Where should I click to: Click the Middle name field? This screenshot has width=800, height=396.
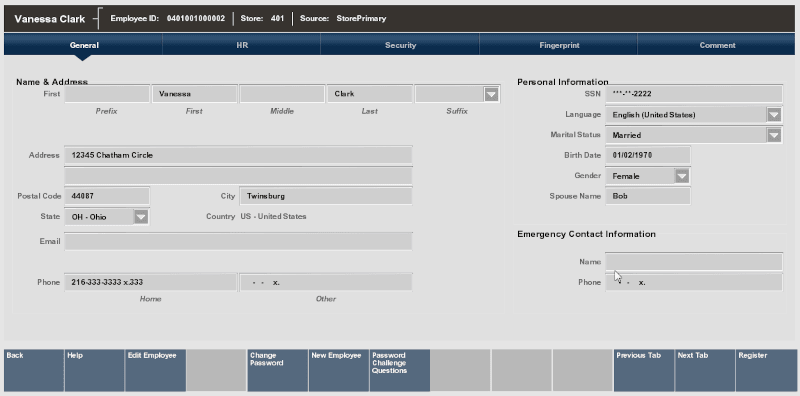282,94
